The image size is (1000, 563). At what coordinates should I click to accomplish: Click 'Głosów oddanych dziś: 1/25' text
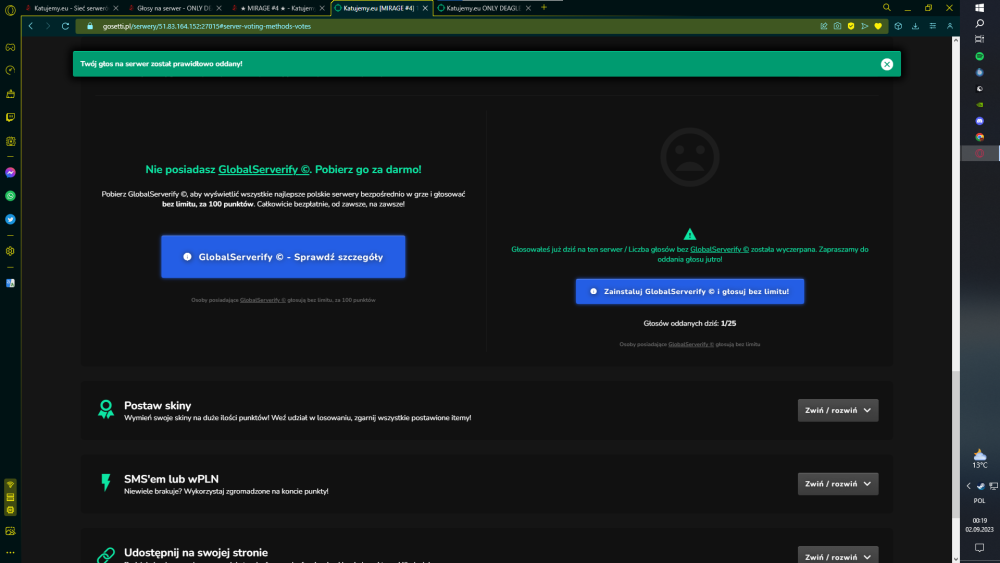coord(689,323)
